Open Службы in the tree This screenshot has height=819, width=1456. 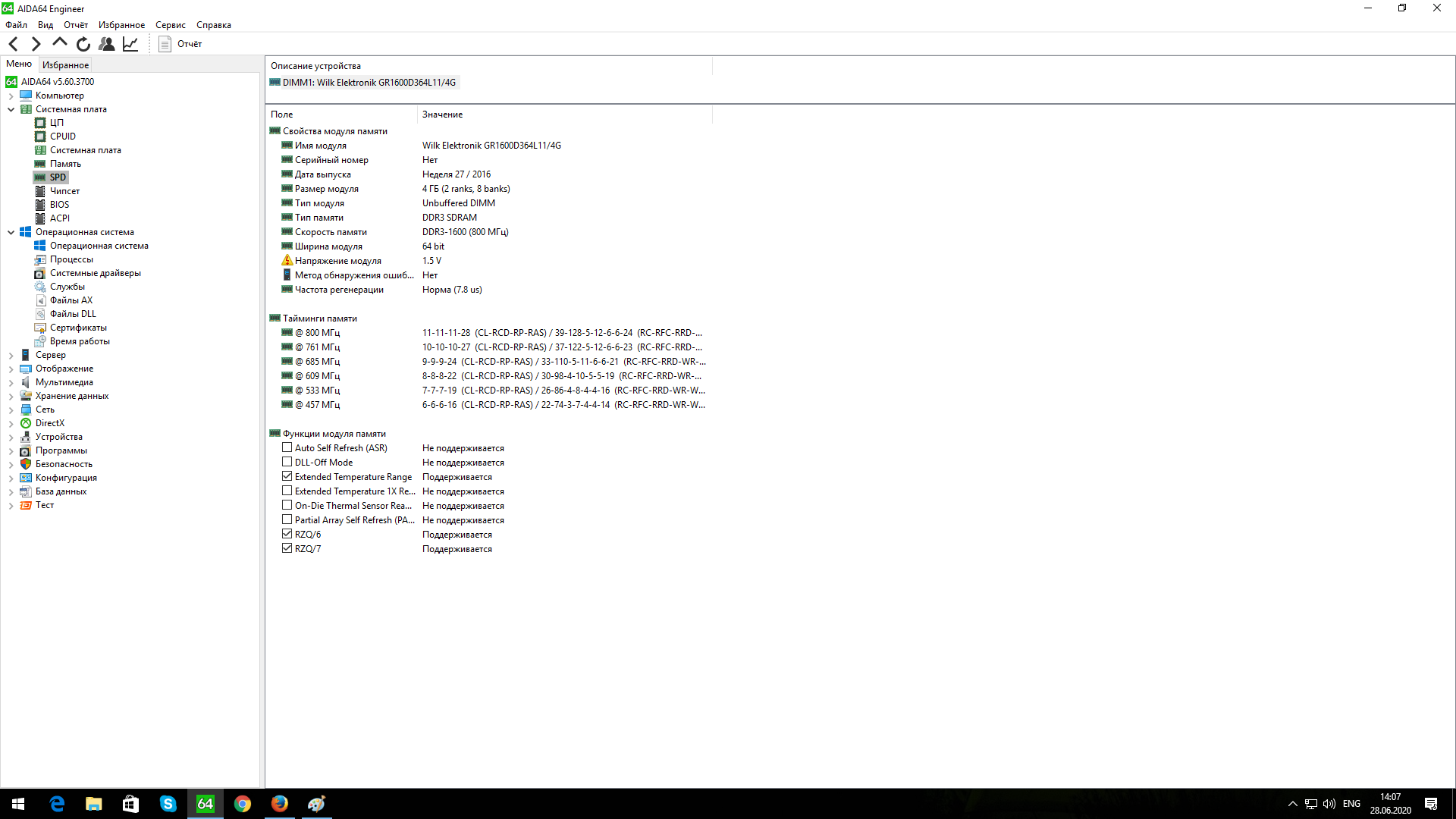pyautogui.click(x=67, y=287)
